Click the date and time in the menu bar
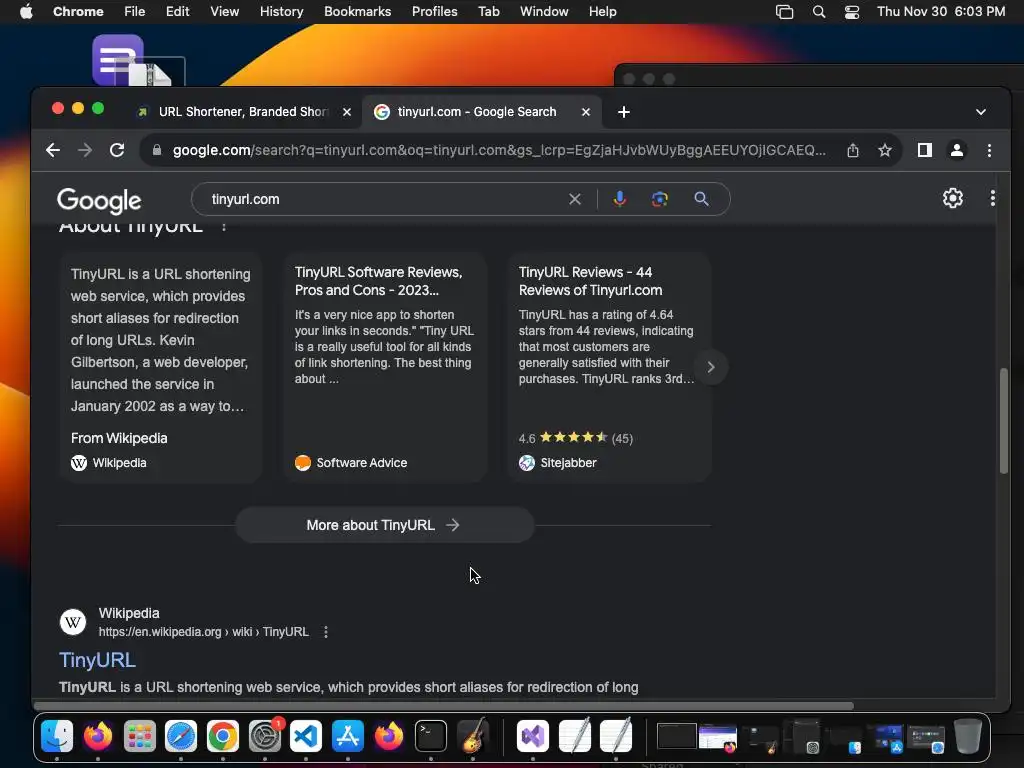 (940, 12)
